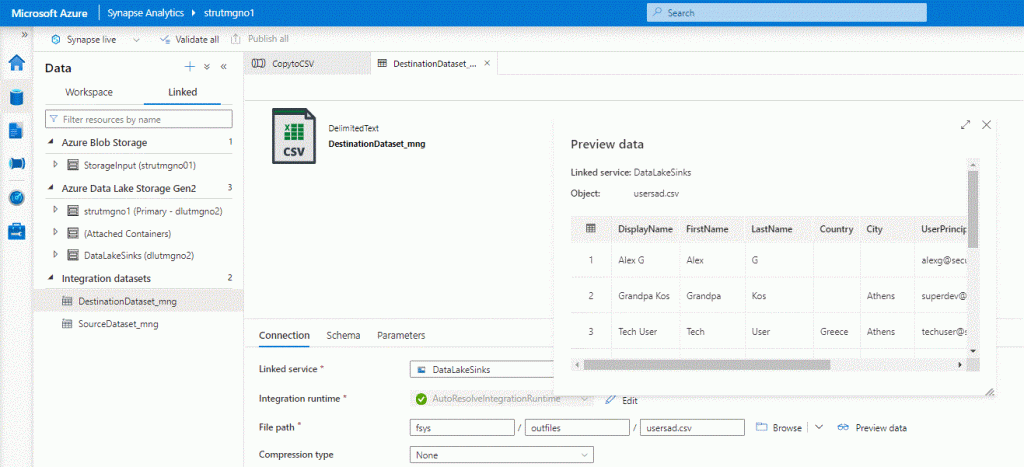Click the Grandpa Kos display name cell

645,296
